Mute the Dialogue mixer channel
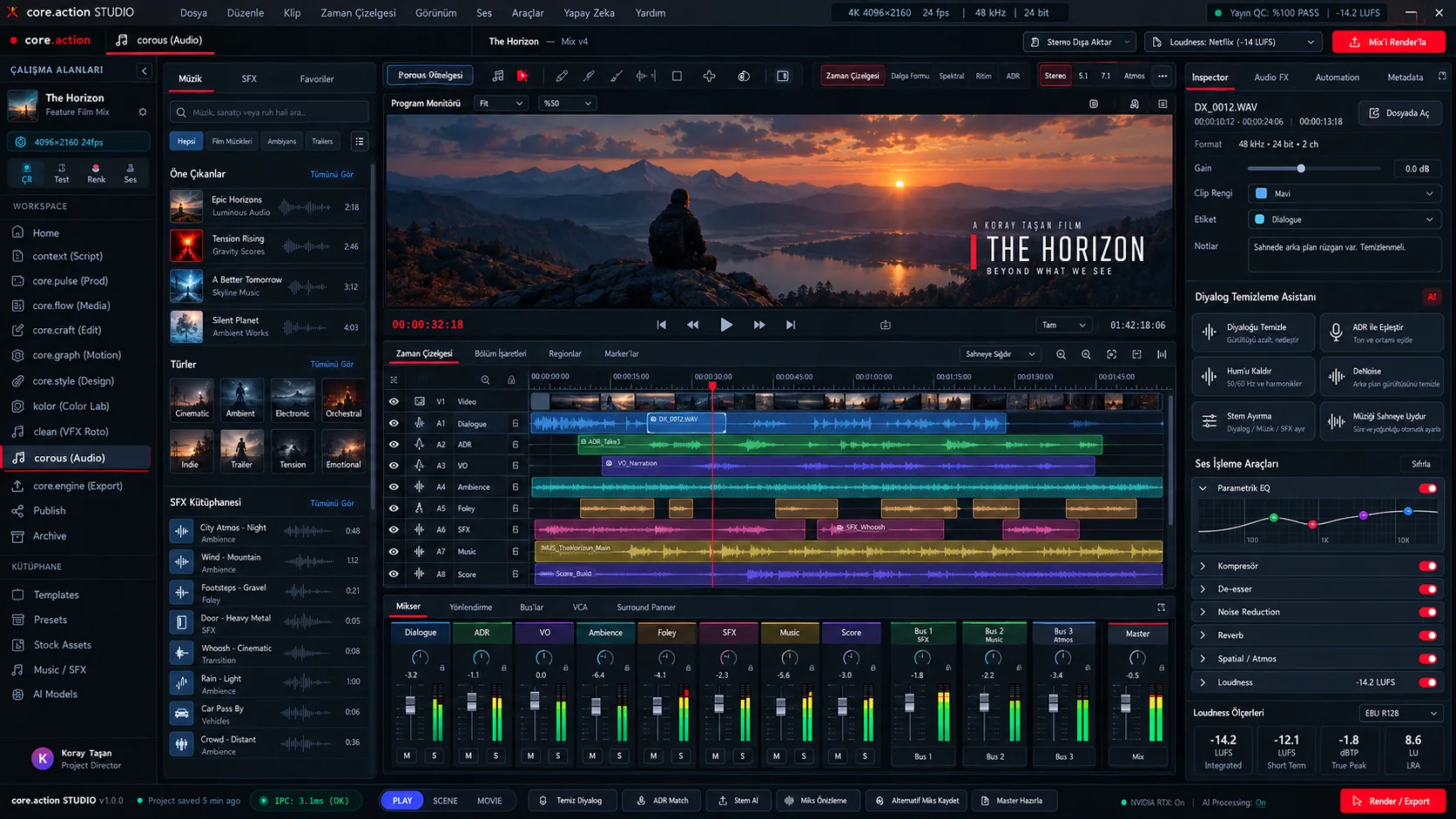This screenshot has height=819, width=1456. 407,755
